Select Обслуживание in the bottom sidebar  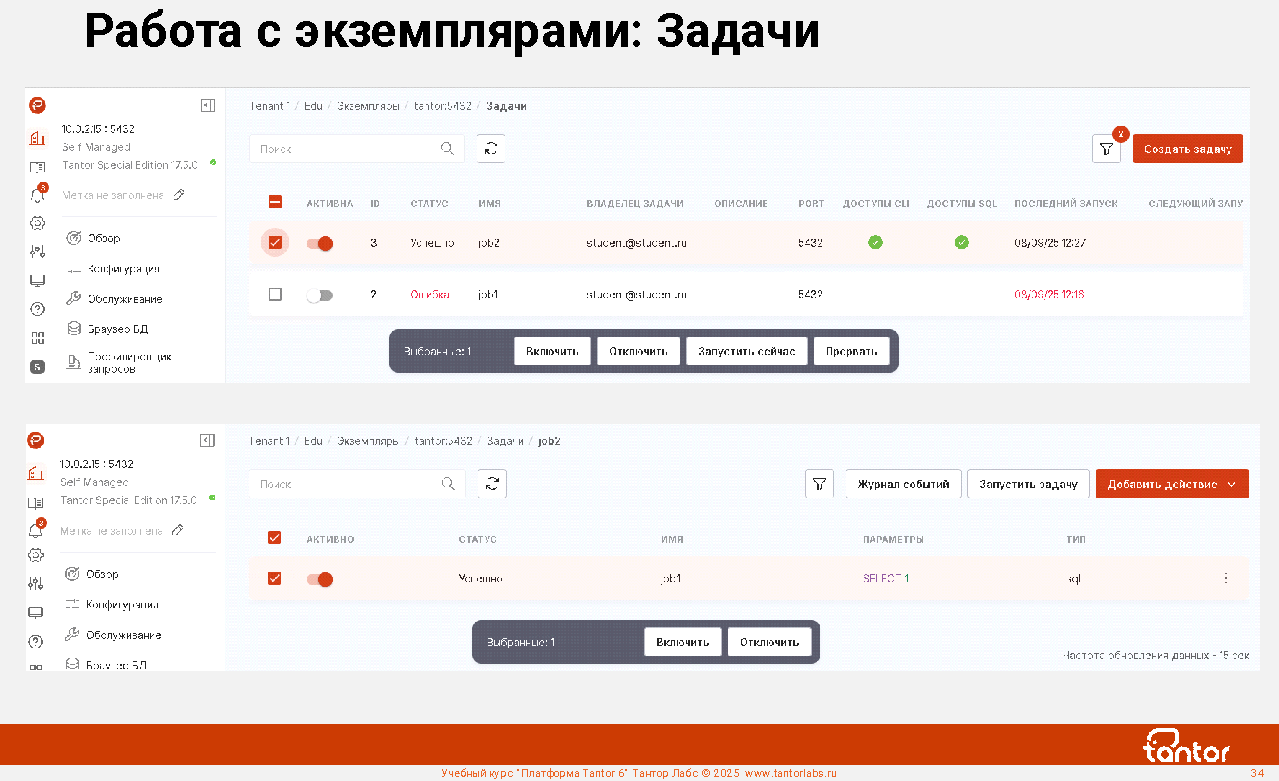click(123, 635)
